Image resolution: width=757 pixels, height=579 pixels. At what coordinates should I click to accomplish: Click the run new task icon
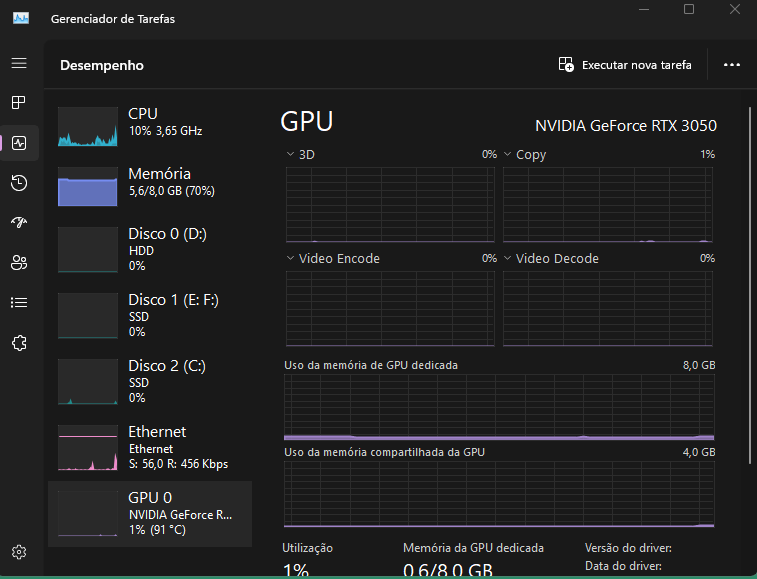tap(566, 64)
